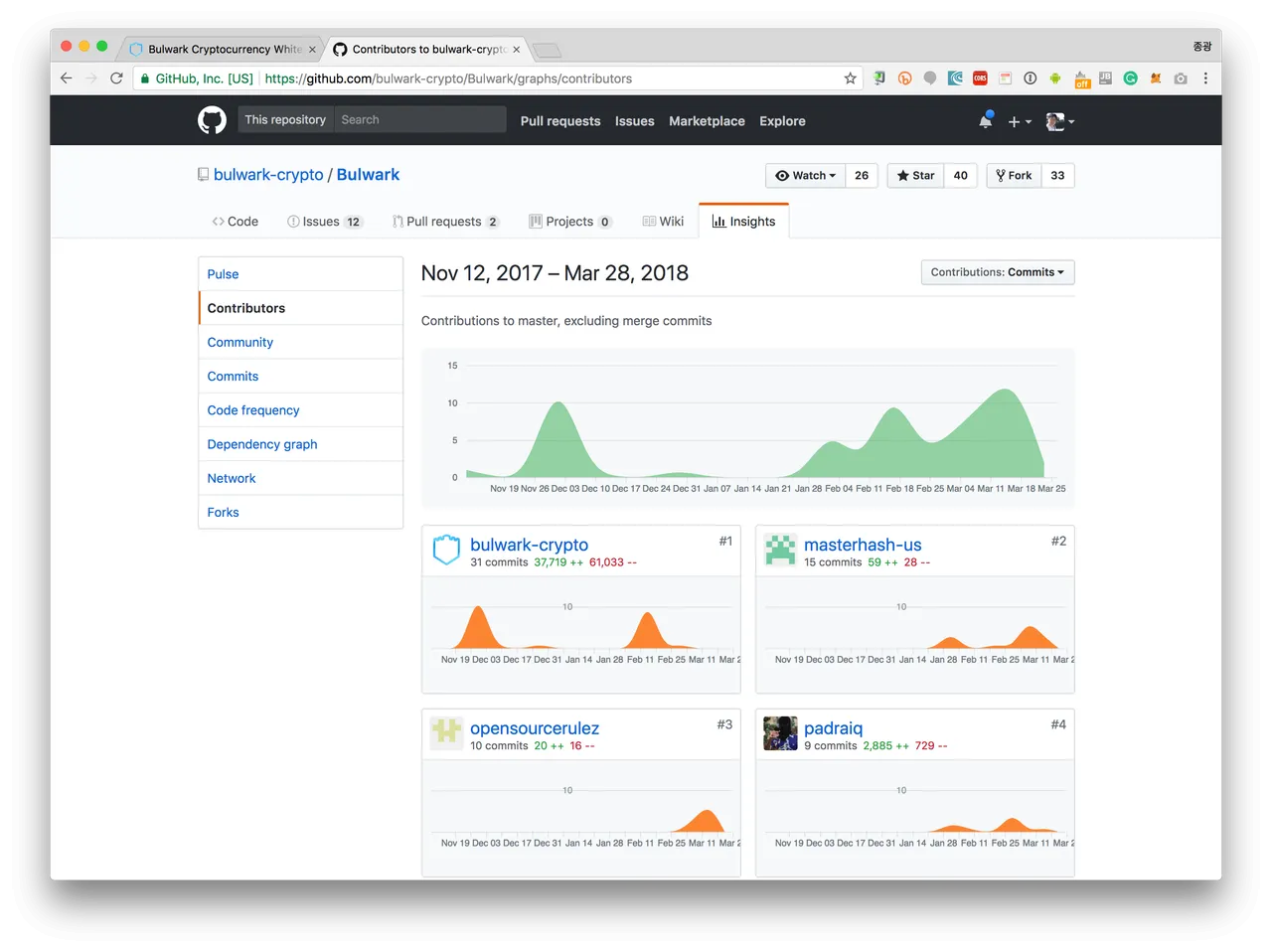Go back in browser history
The width and height of the screenshot is (1272, 952).
click(x=67, y=79)
